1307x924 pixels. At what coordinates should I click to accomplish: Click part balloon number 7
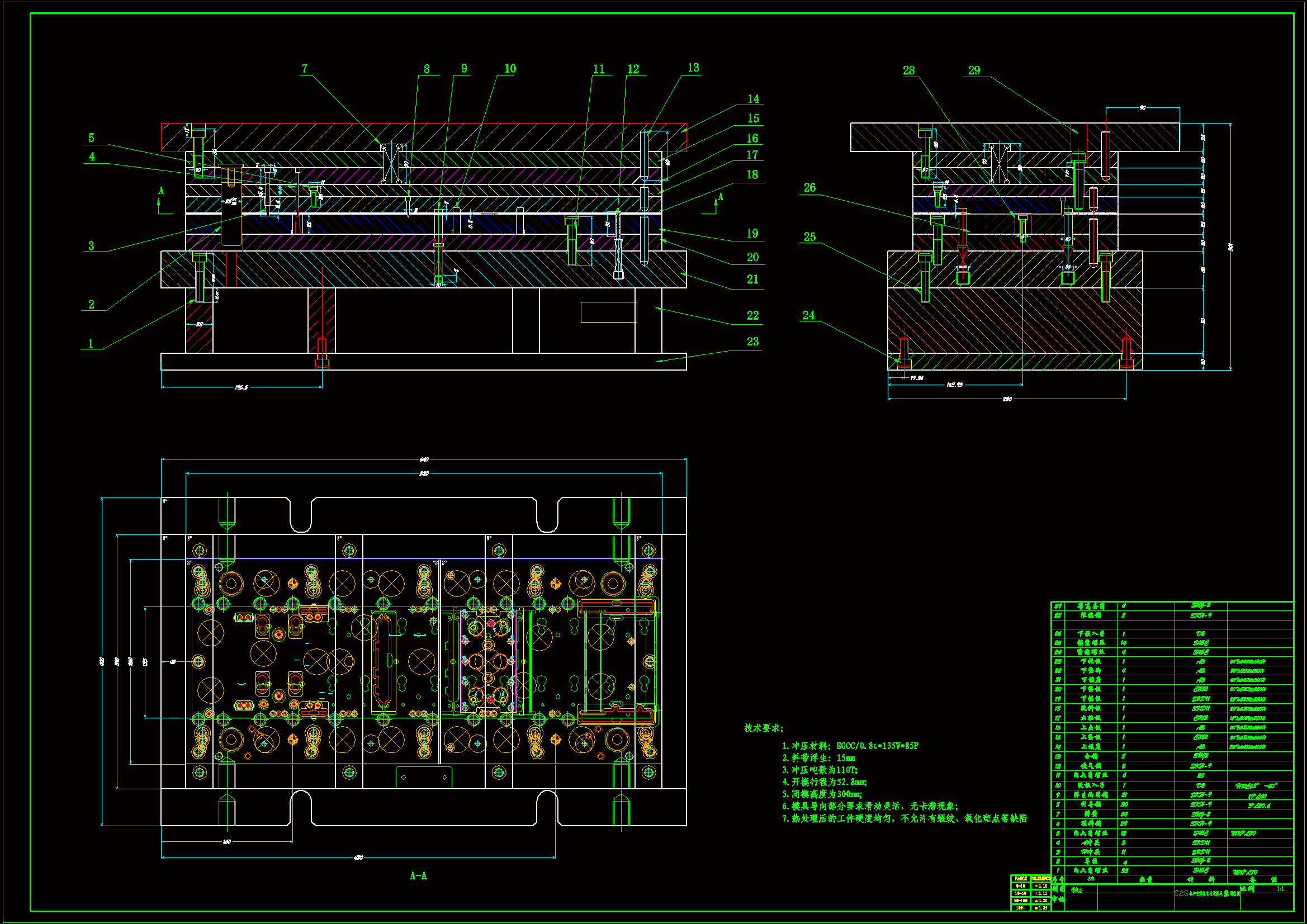[305, 68]
